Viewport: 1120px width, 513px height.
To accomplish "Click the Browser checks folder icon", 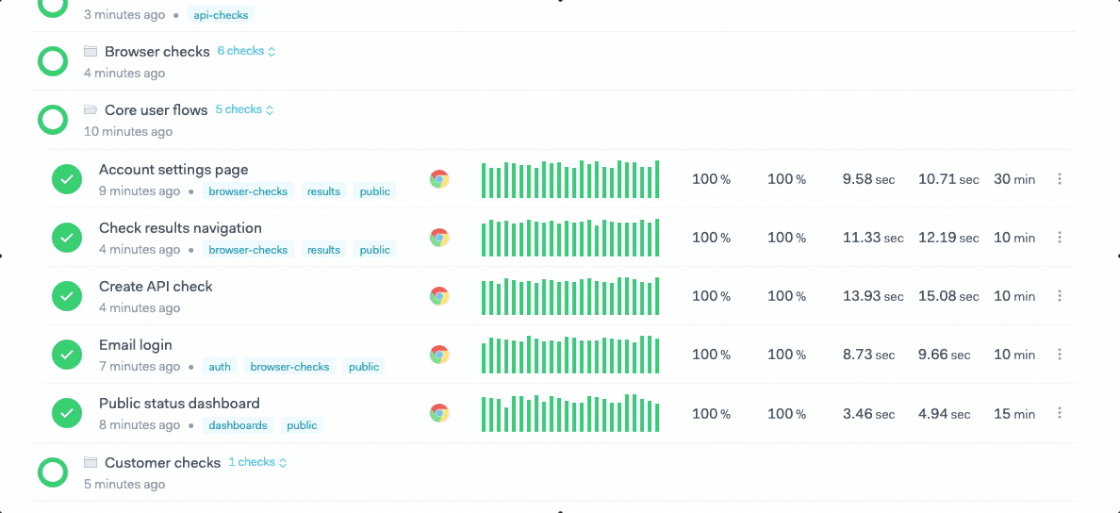I will coord(91,51).
